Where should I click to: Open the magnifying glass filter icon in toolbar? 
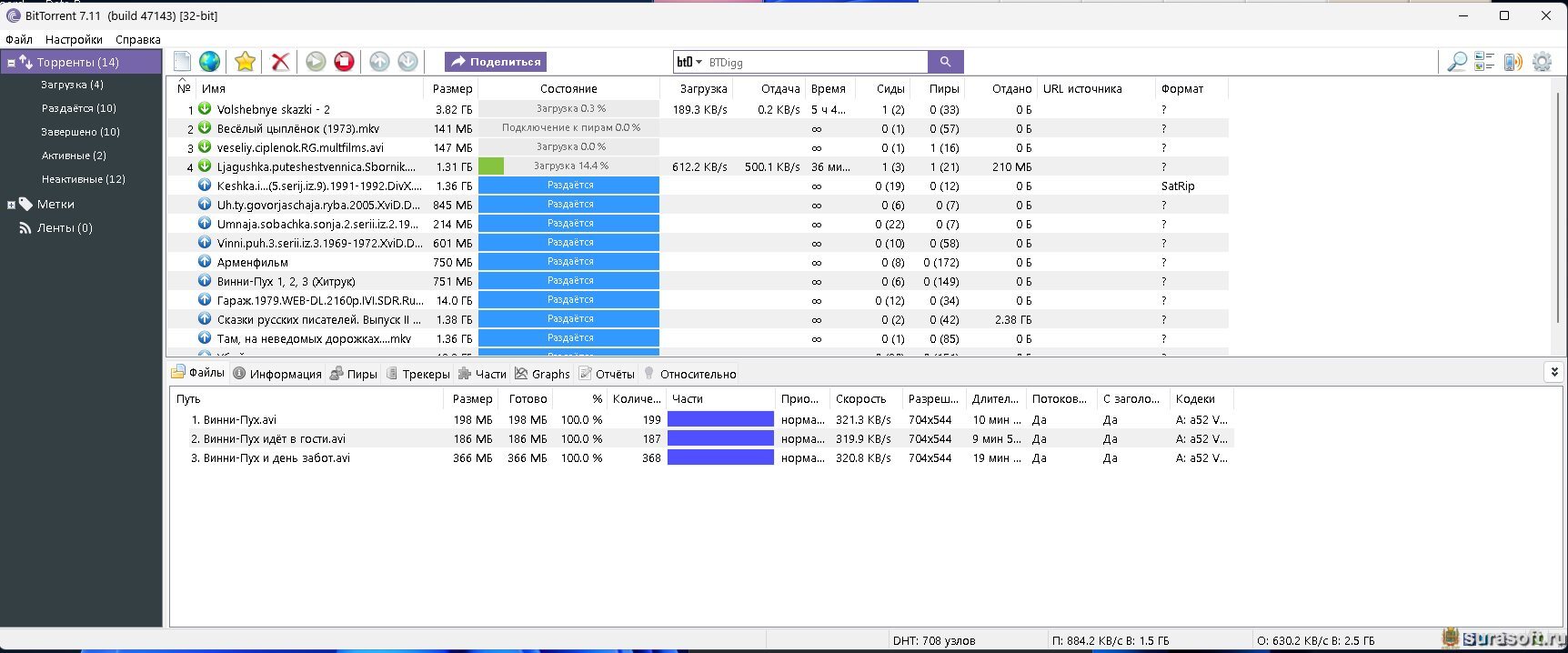1457,62
